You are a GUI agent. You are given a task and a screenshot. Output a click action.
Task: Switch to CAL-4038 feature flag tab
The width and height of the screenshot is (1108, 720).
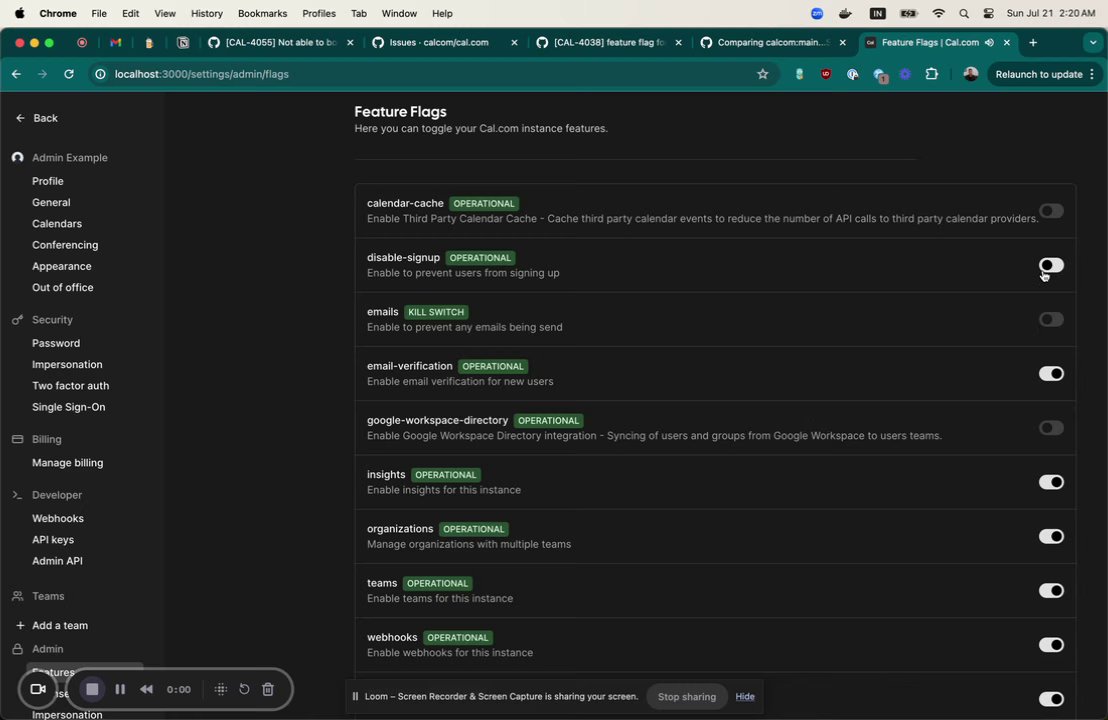(x=608, y=42)
